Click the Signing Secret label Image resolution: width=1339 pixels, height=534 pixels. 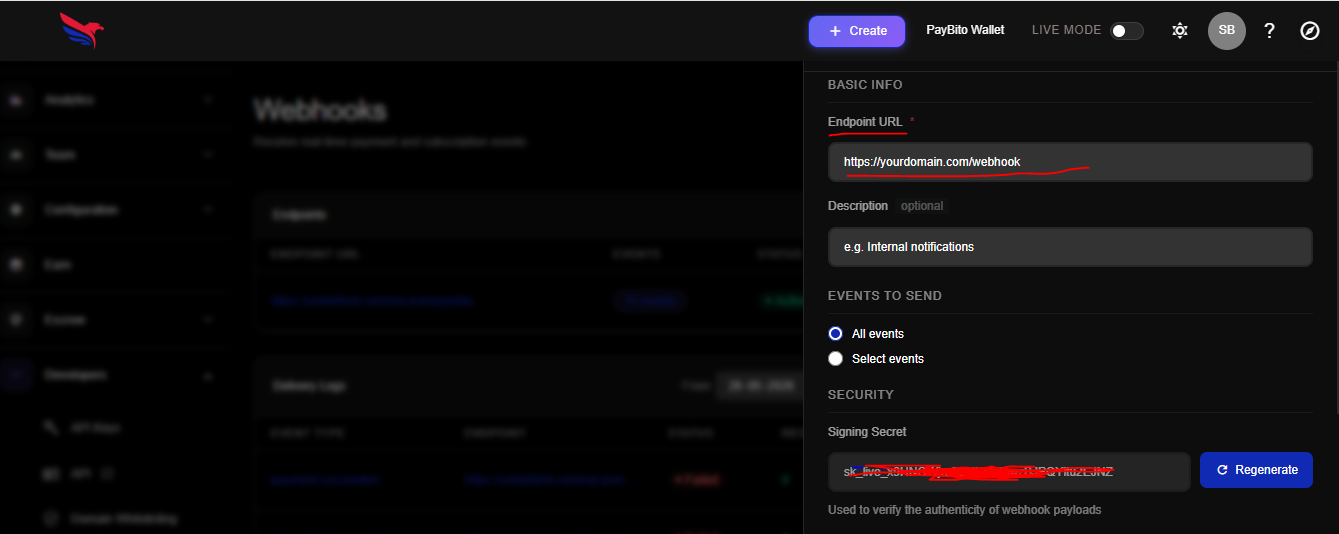point(867,432)
